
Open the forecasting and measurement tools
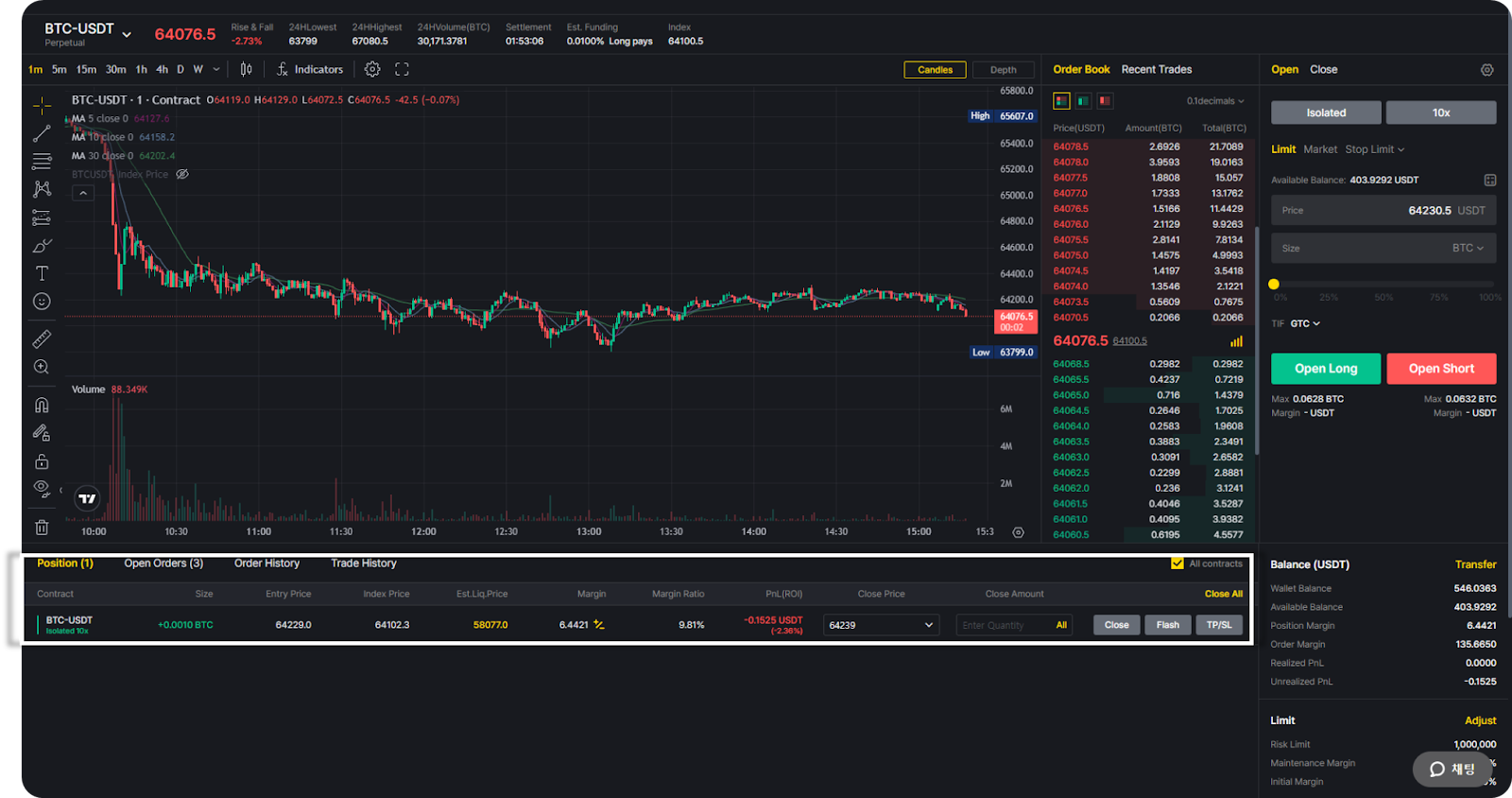(x=42, y=217)
